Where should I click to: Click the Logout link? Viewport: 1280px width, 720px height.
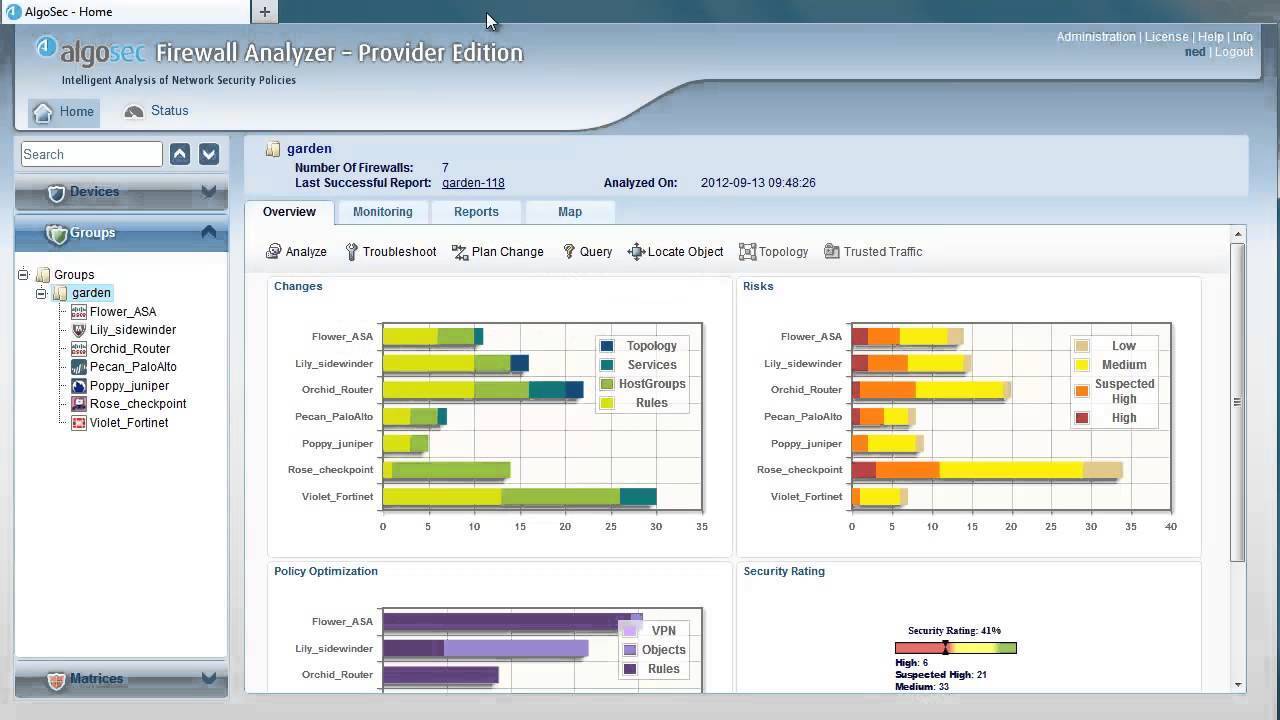pyautogui.click(x=1234, y=52)
